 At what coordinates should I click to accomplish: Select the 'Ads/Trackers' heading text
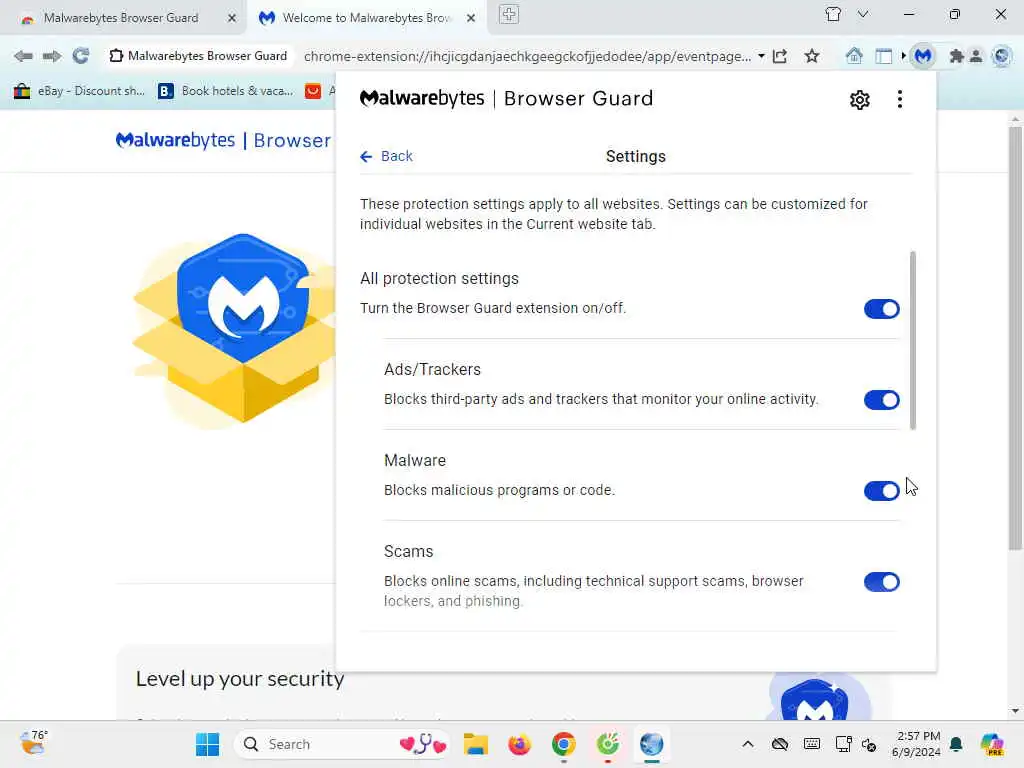click(x=432, y=370)
